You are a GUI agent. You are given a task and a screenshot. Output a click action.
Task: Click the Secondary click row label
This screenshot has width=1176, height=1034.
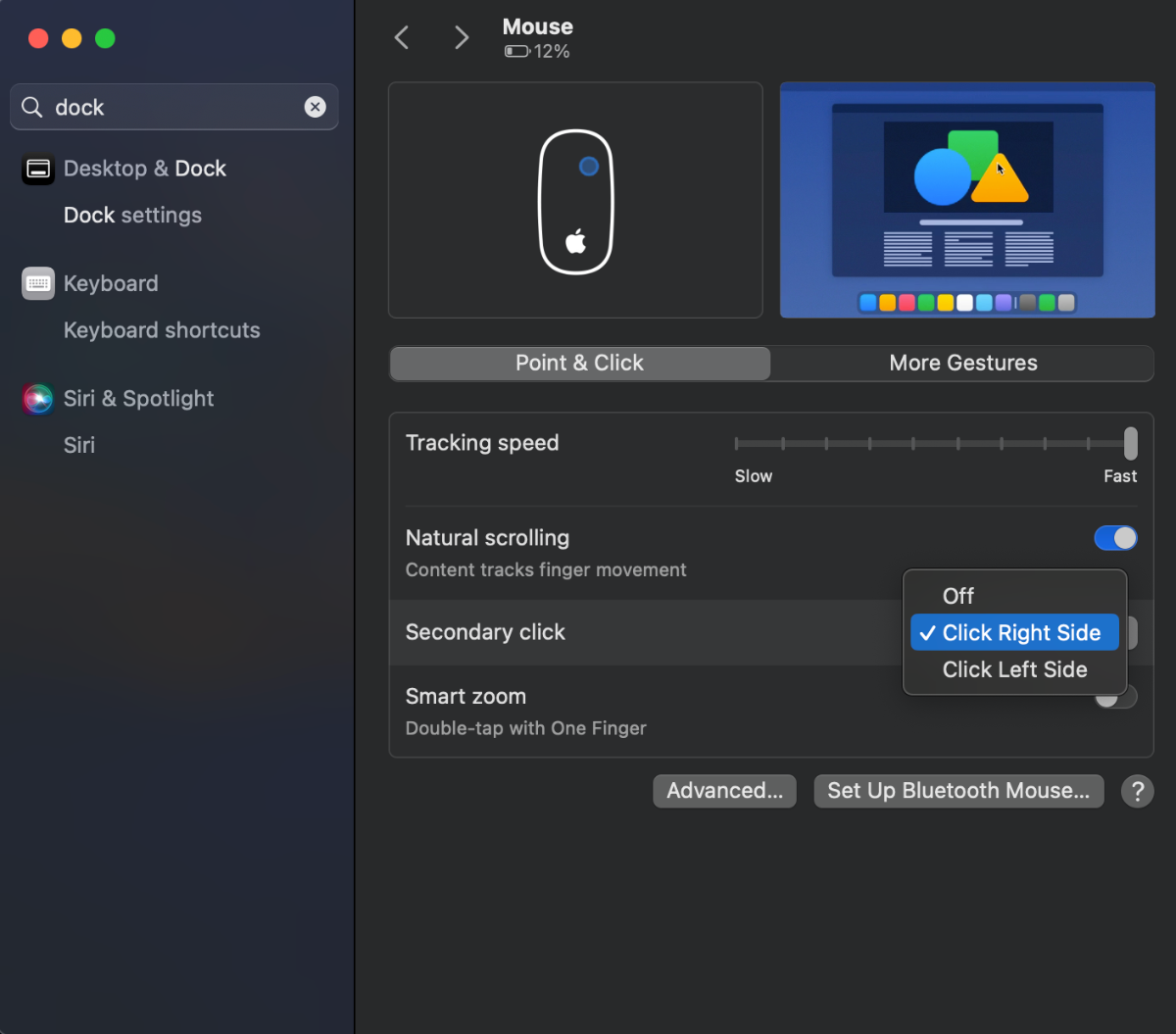(x=485, y=632)
